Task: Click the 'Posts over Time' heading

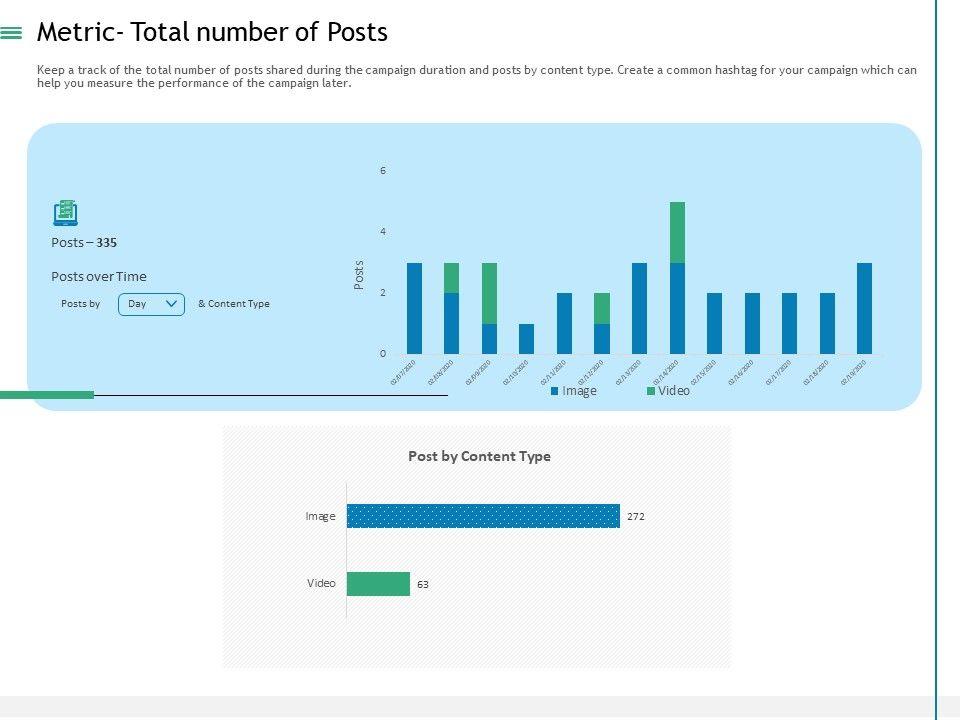Action: (x=99, y=277)
